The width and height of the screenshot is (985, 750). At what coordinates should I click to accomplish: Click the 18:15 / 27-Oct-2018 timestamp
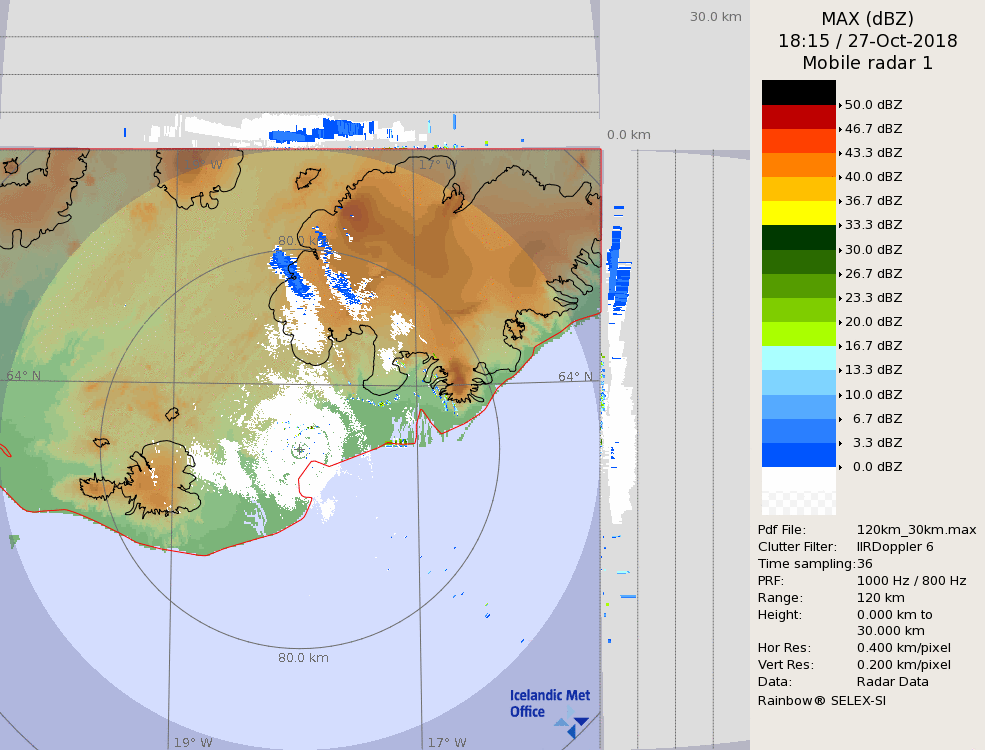pos(867,41)
